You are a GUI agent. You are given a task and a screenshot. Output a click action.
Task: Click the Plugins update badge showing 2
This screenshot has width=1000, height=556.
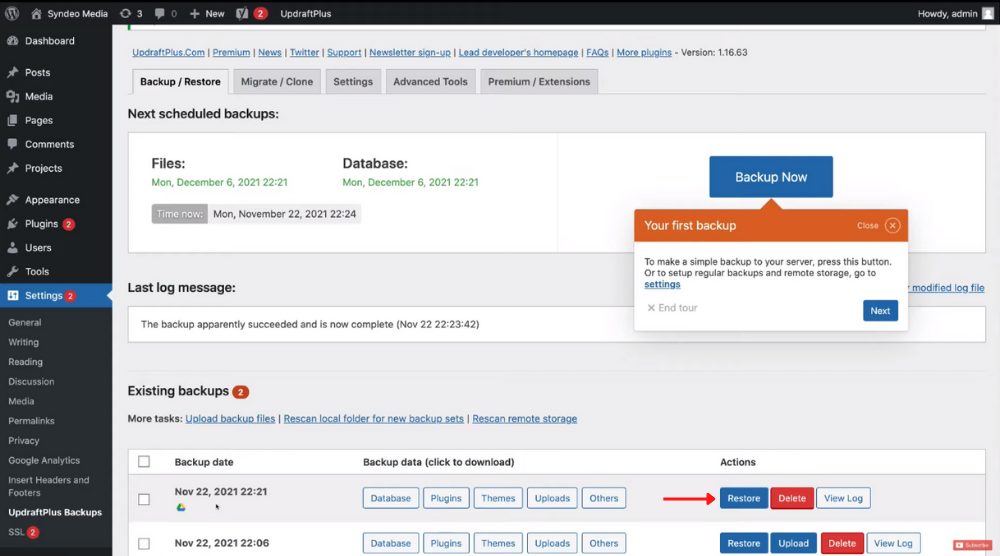[69, 224]
